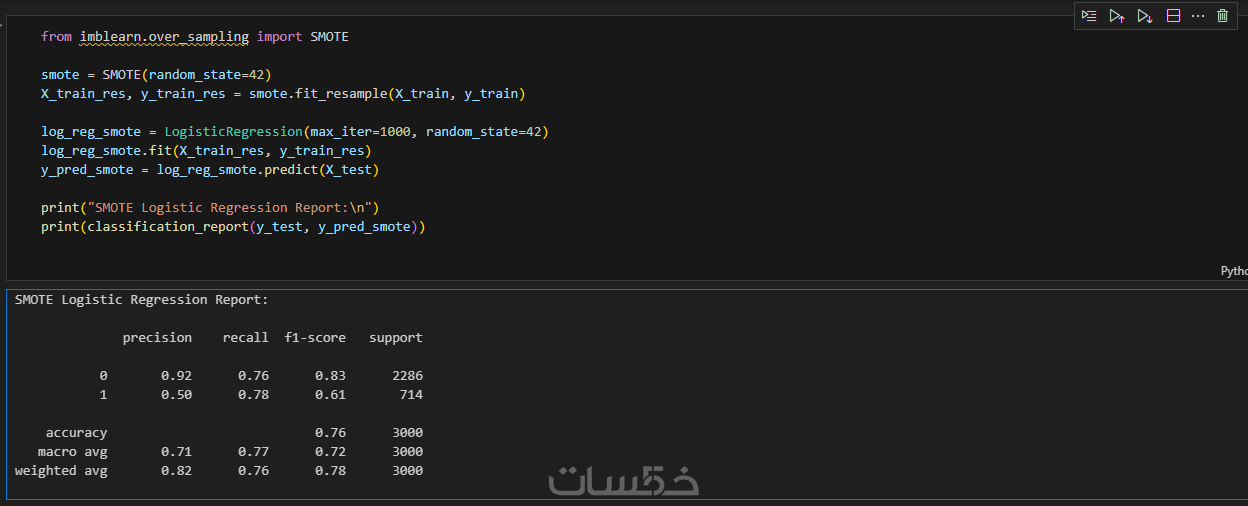
Task: Execute this cell and cells below
Action: pos(1145,16)
